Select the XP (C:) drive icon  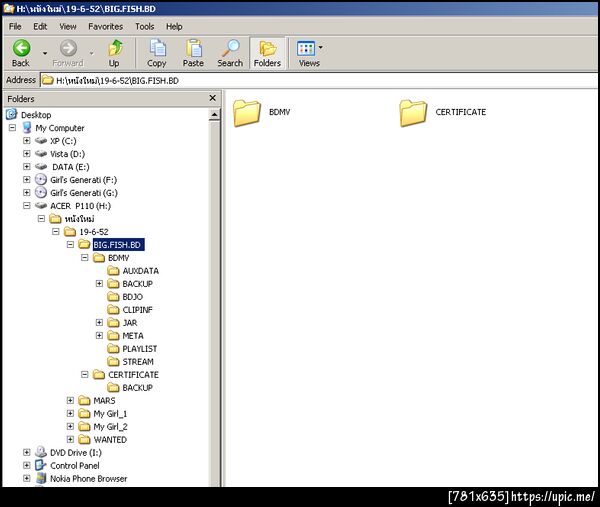click(41, 141)
